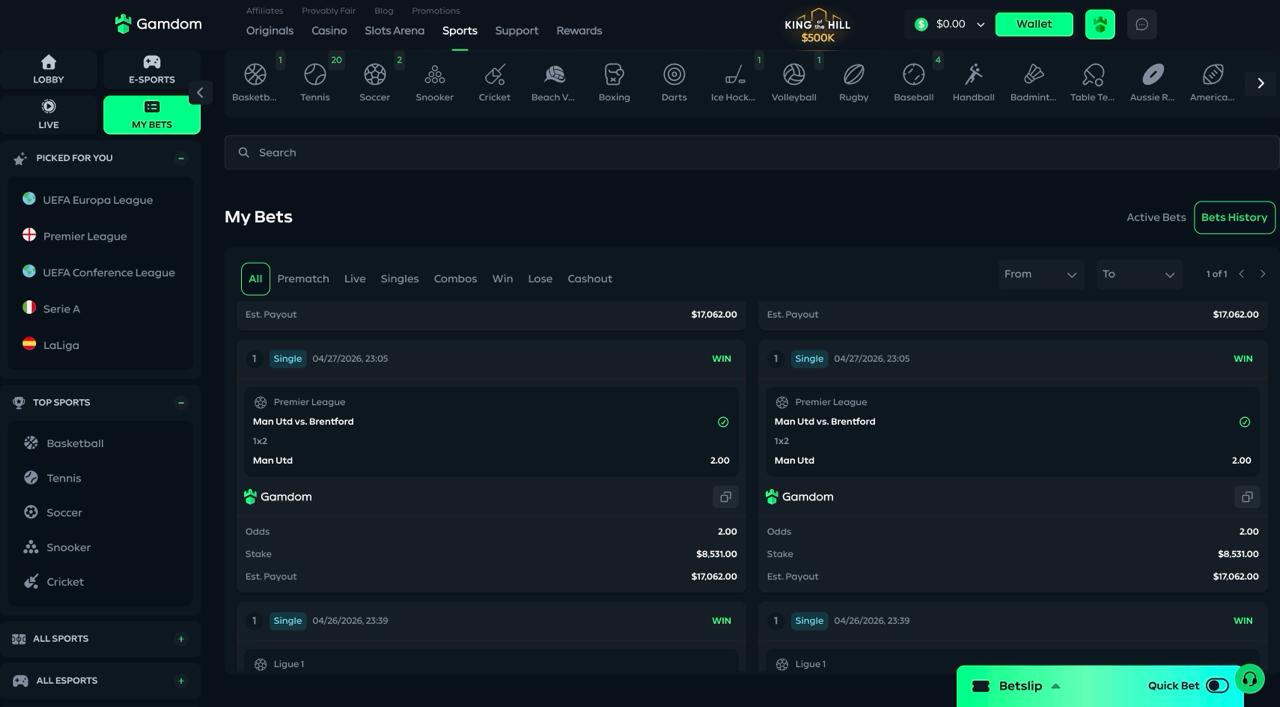The width and height of the screenshot is (1280, 707).
Task: Select the Table Tennis icon in carousel
Action: [x=1092, y=82]
